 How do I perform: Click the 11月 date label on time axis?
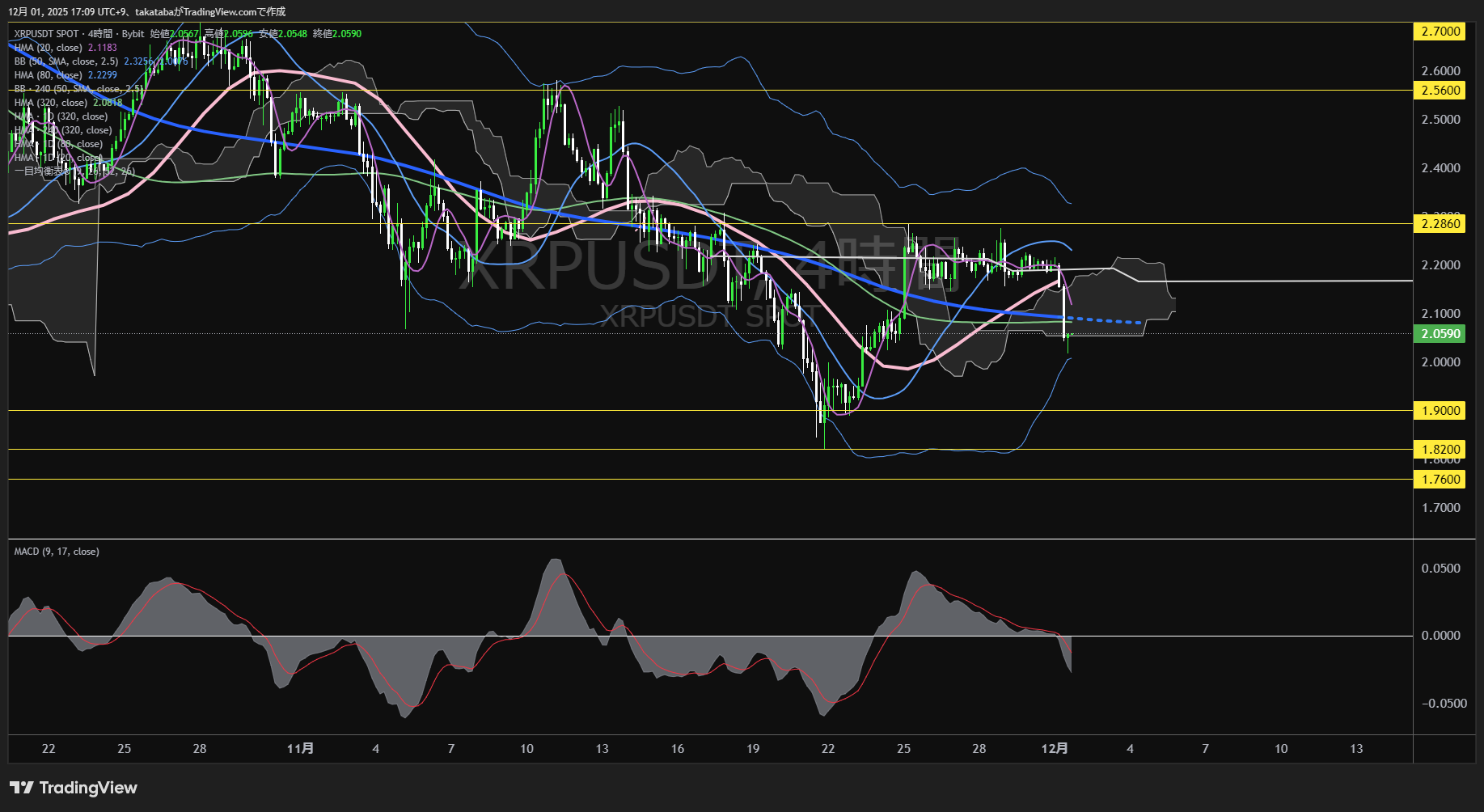(x=300, y=749)
